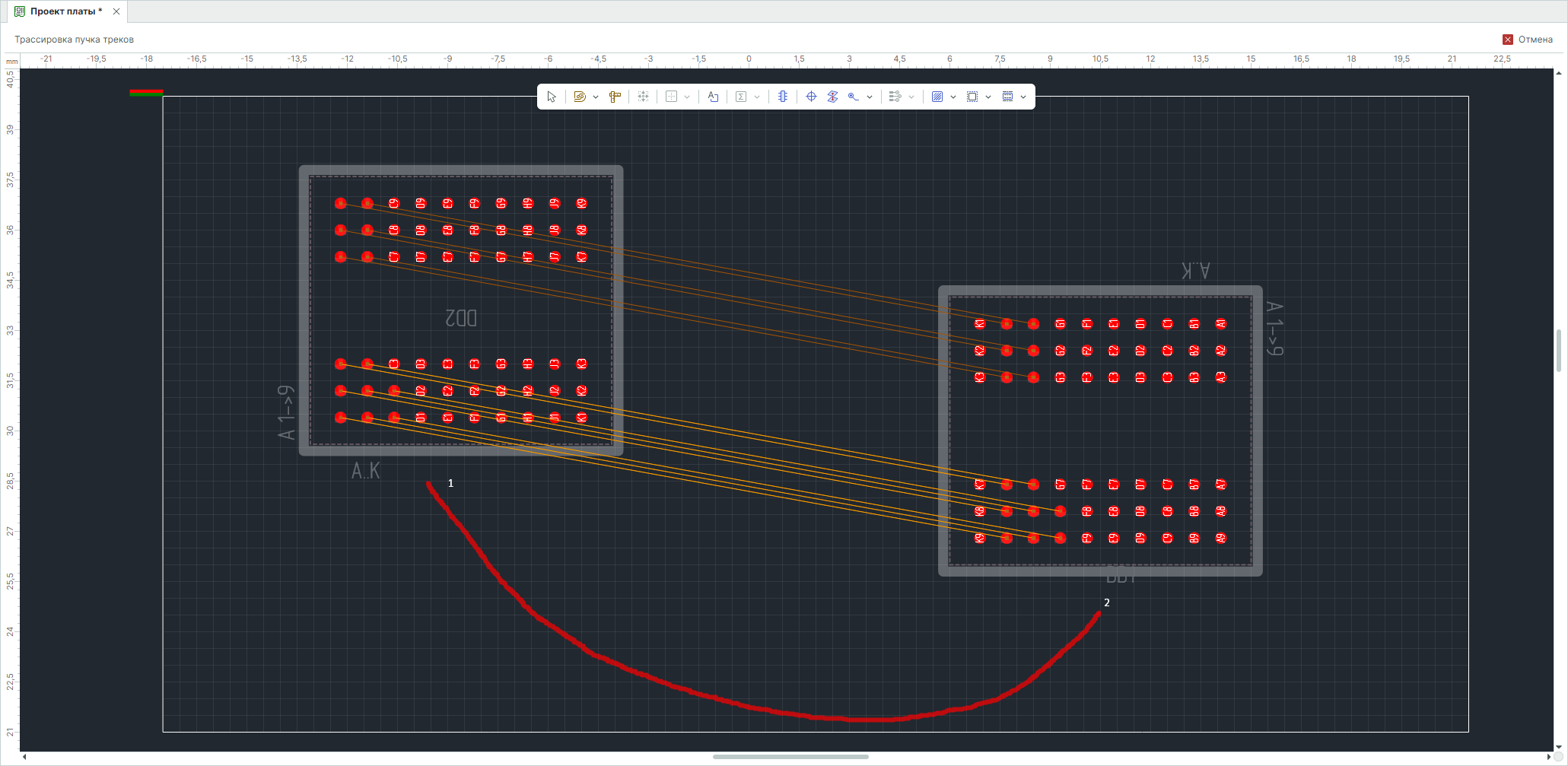Expand dropdown beside dashed region tool

[x=988, y=97]
